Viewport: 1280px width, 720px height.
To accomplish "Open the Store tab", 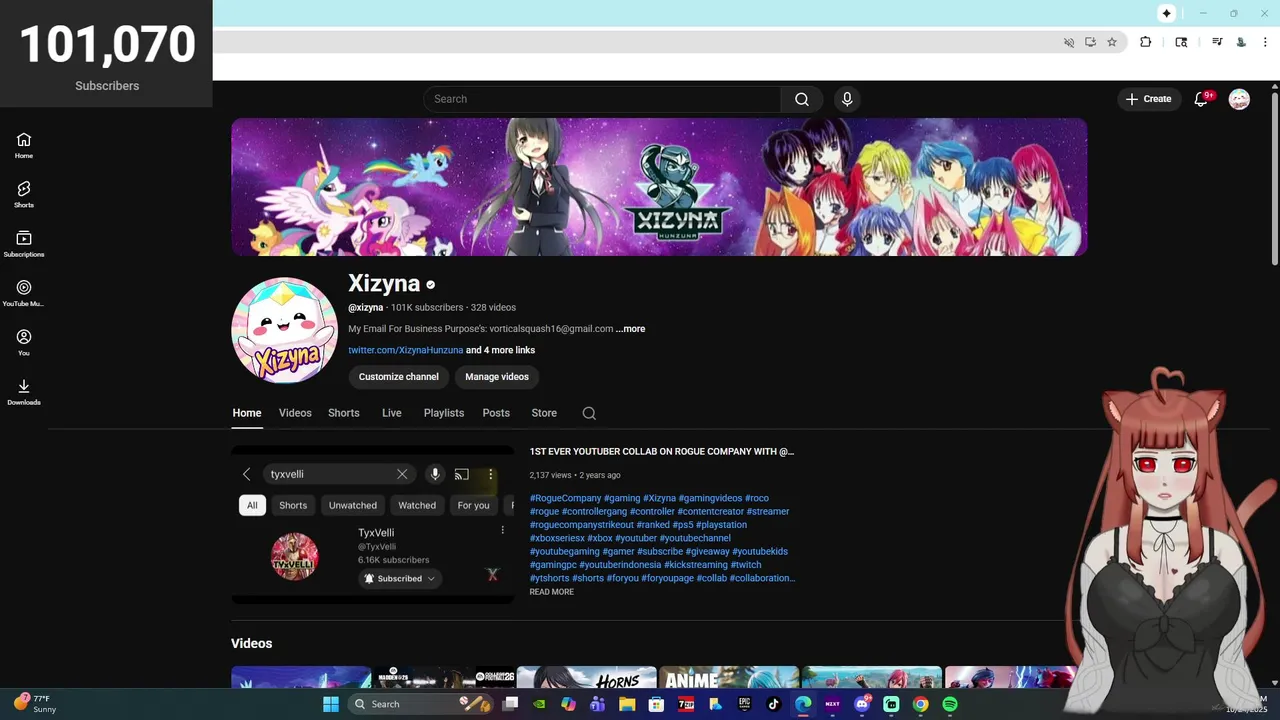I will coord(544,413).
